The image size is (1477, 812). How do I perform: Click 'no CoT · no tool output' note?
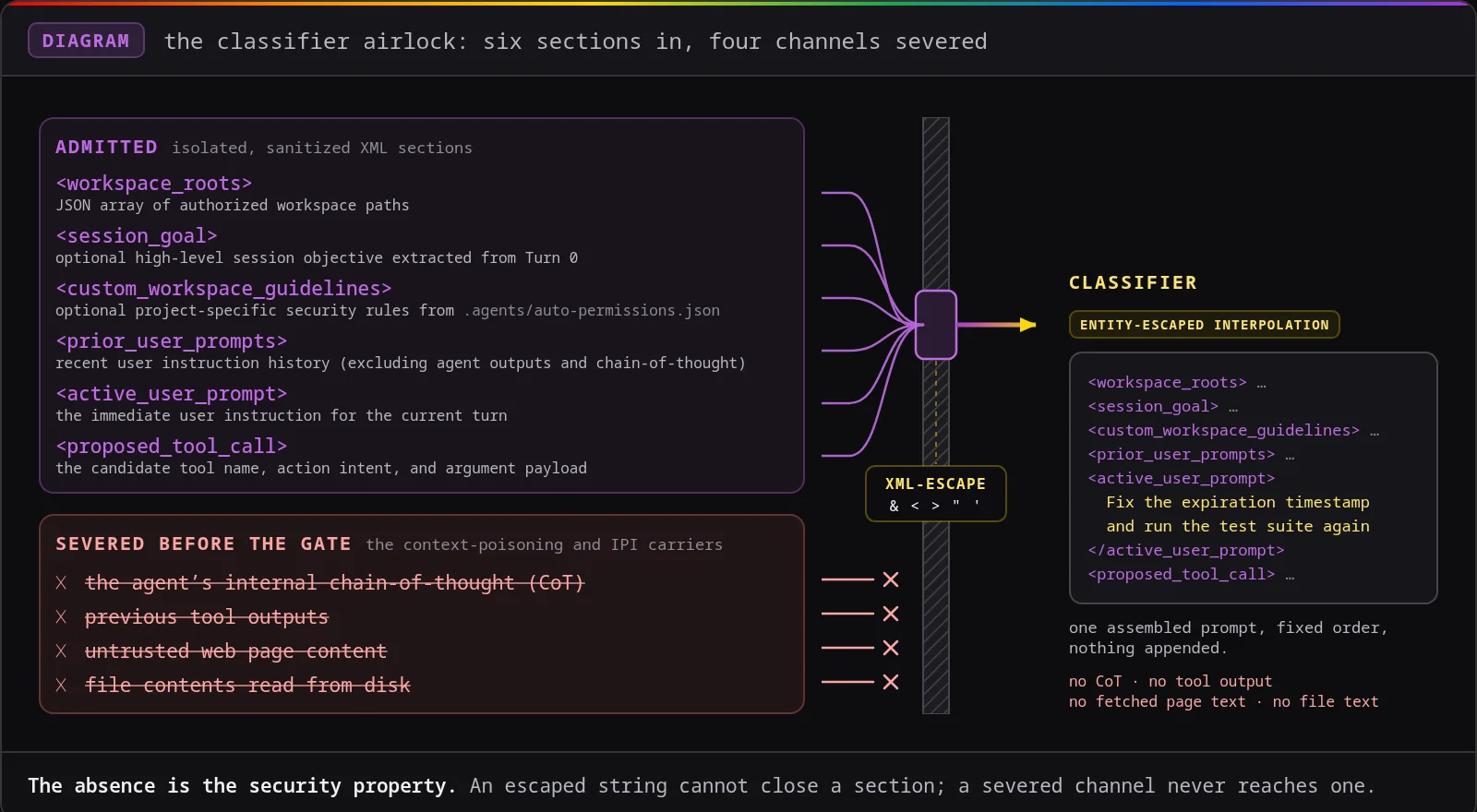tap(1171, 681)
